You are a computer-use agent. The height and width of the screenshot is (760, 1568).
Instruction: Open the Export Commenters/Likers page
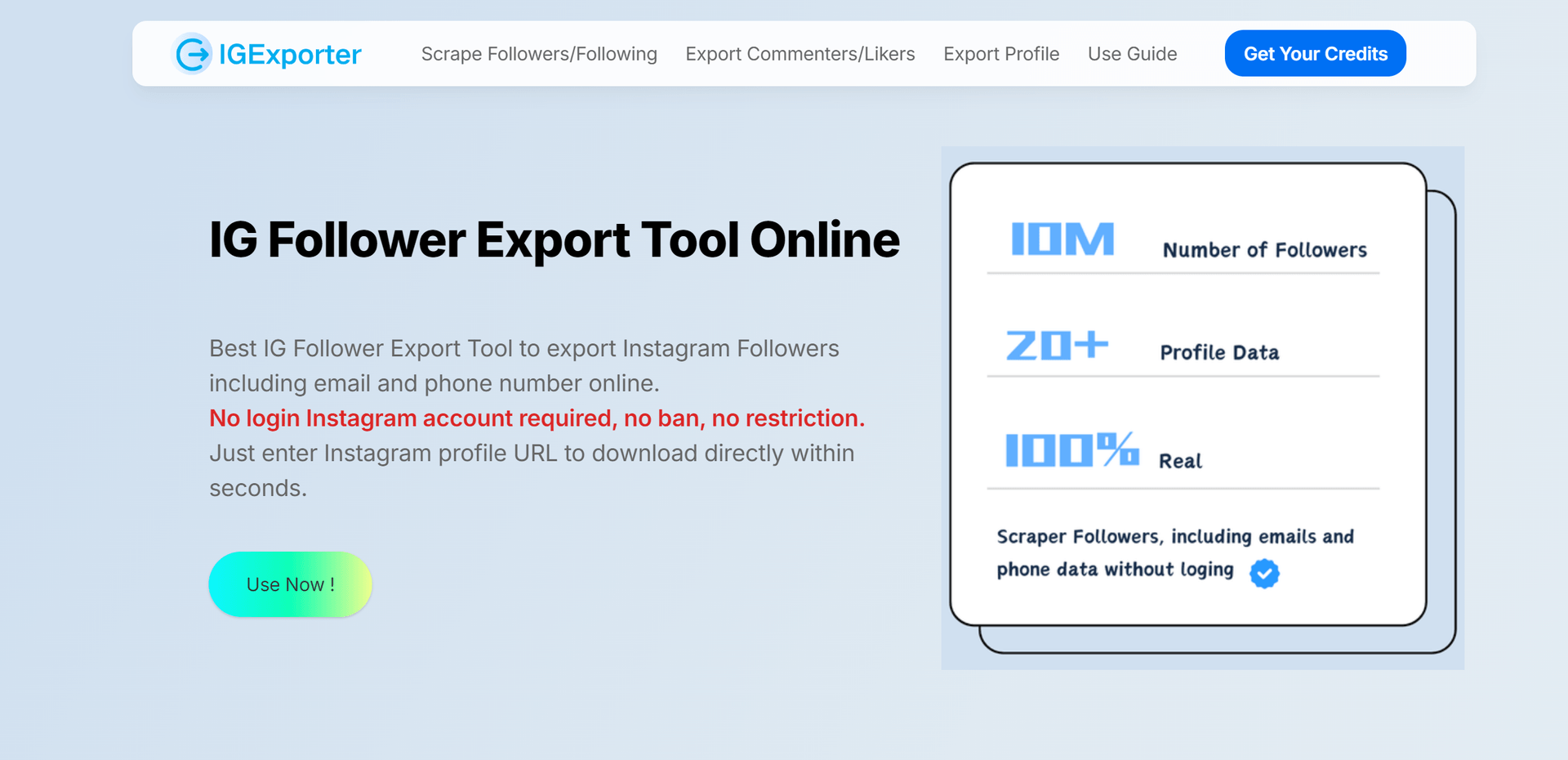tap(800, 54)
